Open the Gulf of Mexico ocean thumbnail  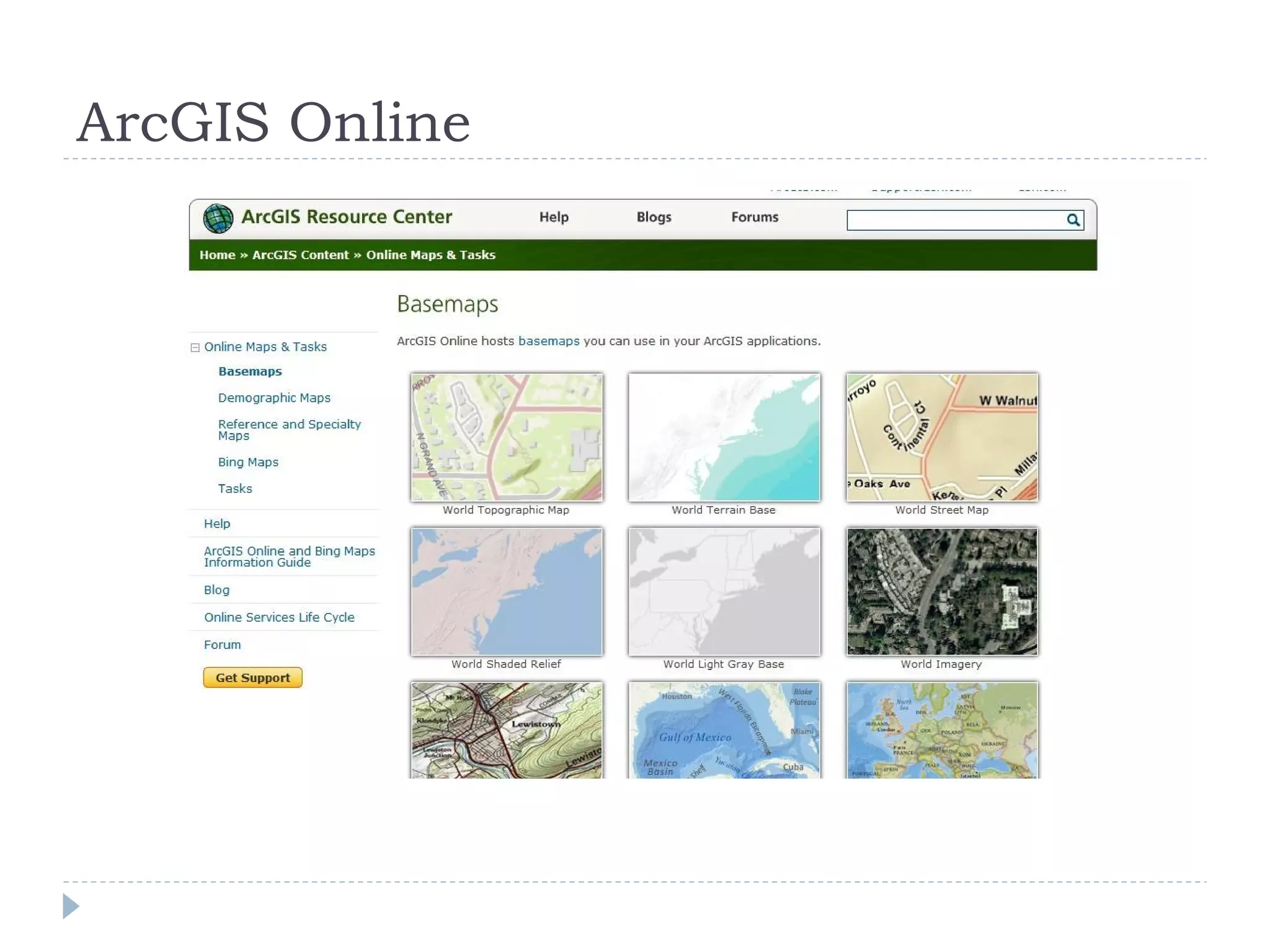pyautogui.click(x=724, y=730)
